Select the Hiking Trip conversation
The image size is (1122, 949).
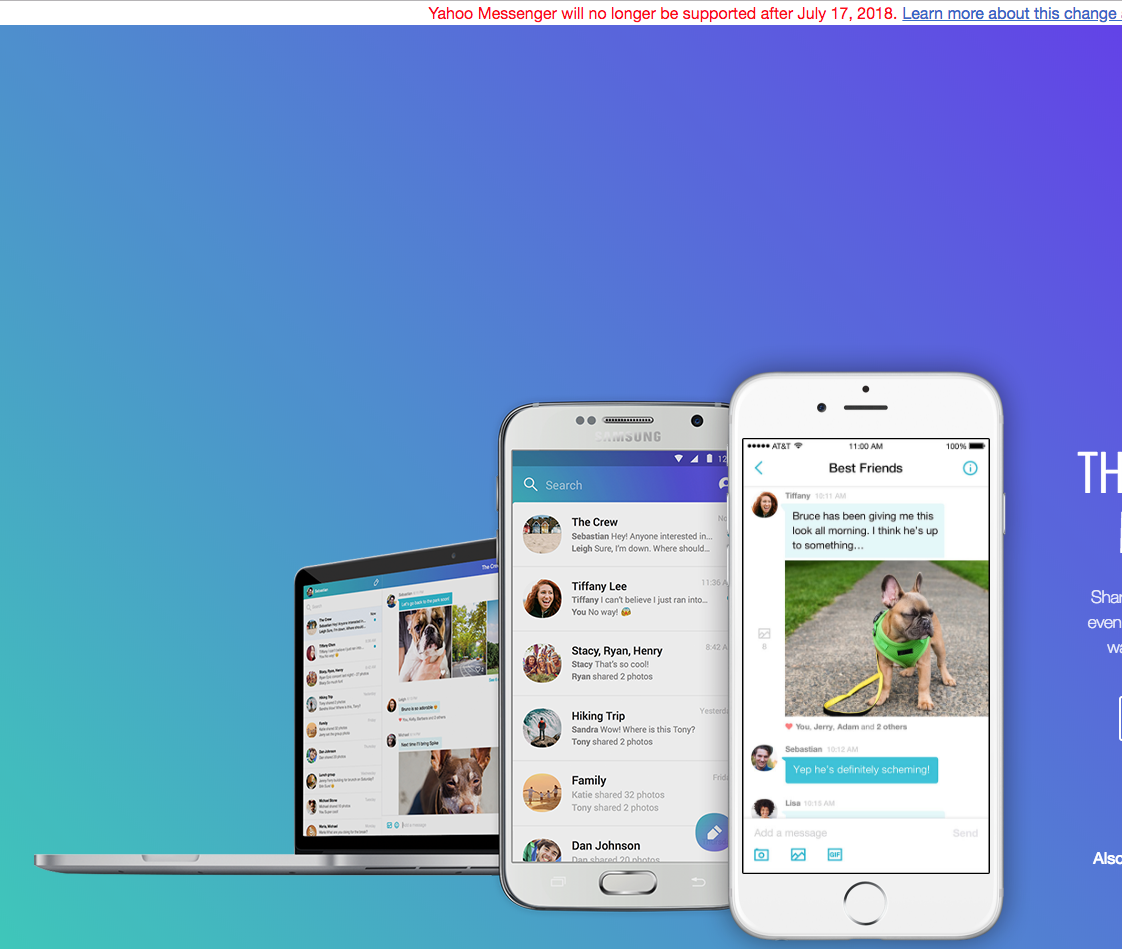pyautogui.click(x=620, y=728)
